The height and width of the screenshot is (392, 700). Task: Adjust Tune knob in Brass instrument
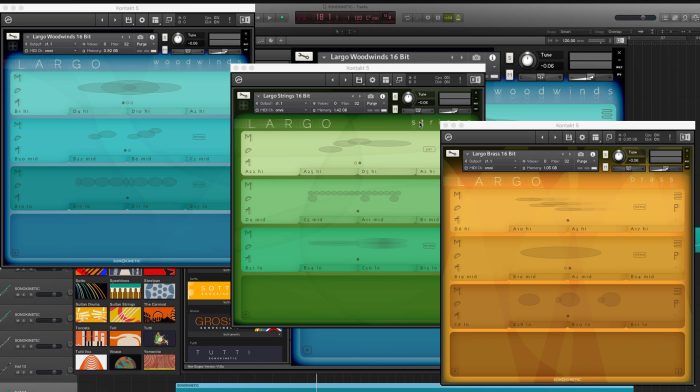point(618,156)
